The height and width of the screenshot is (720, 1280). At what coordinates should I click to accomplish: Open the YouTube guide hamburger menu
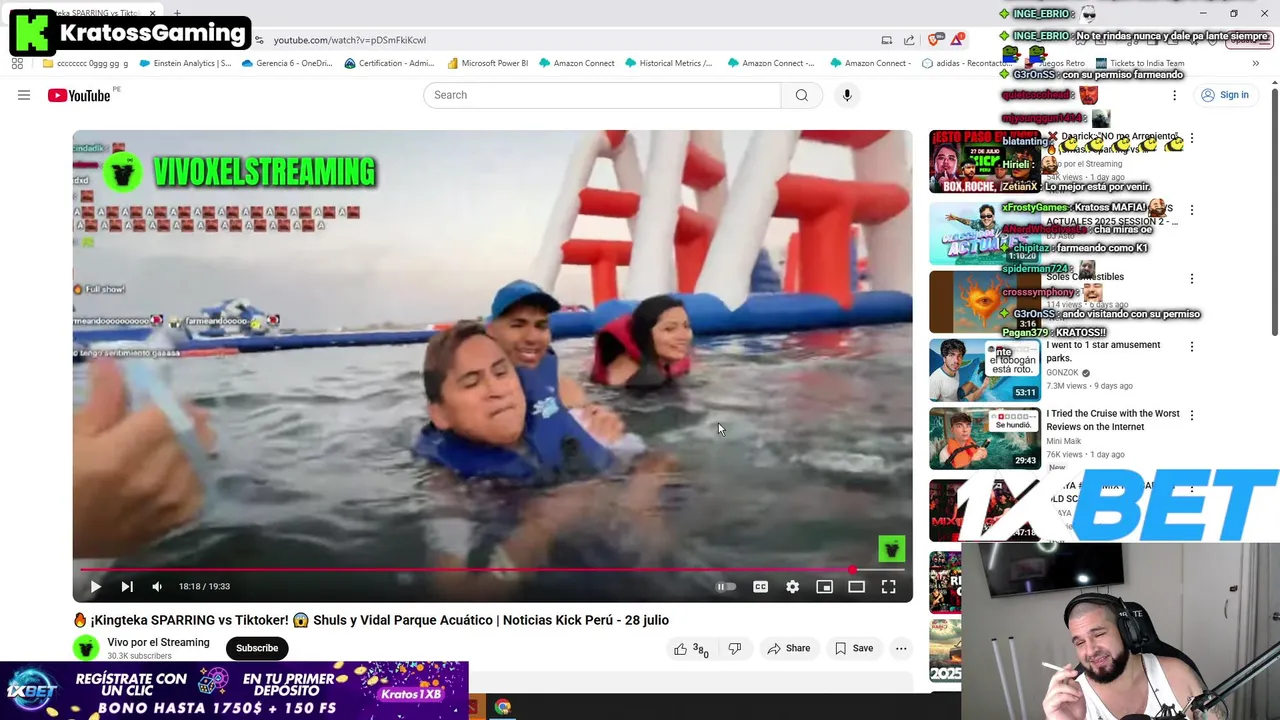[24, 95]
